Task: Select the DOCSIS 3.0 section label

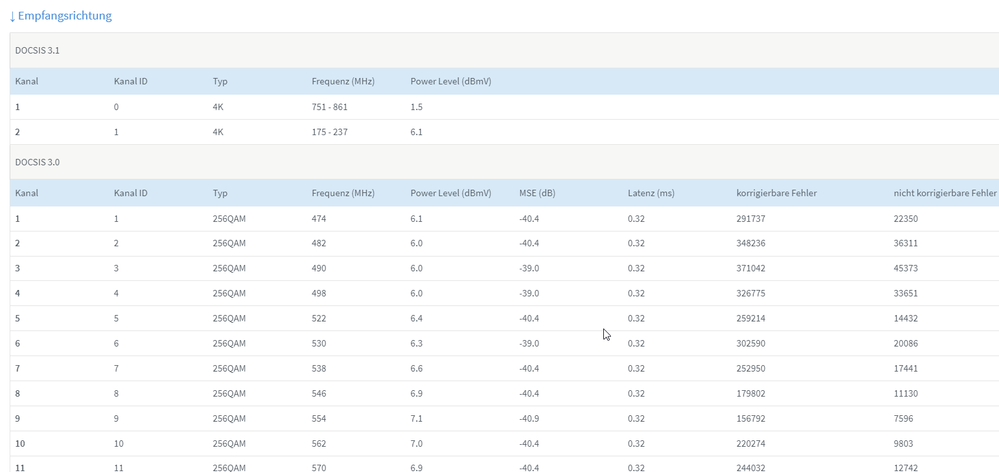Action: coord(38,162)
